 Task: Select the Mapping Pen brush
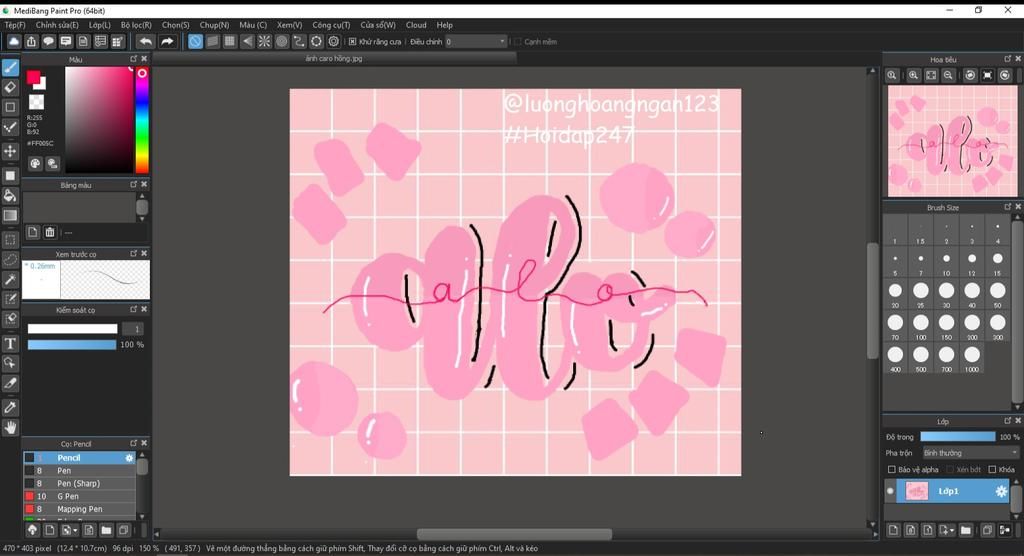point(79,509)
